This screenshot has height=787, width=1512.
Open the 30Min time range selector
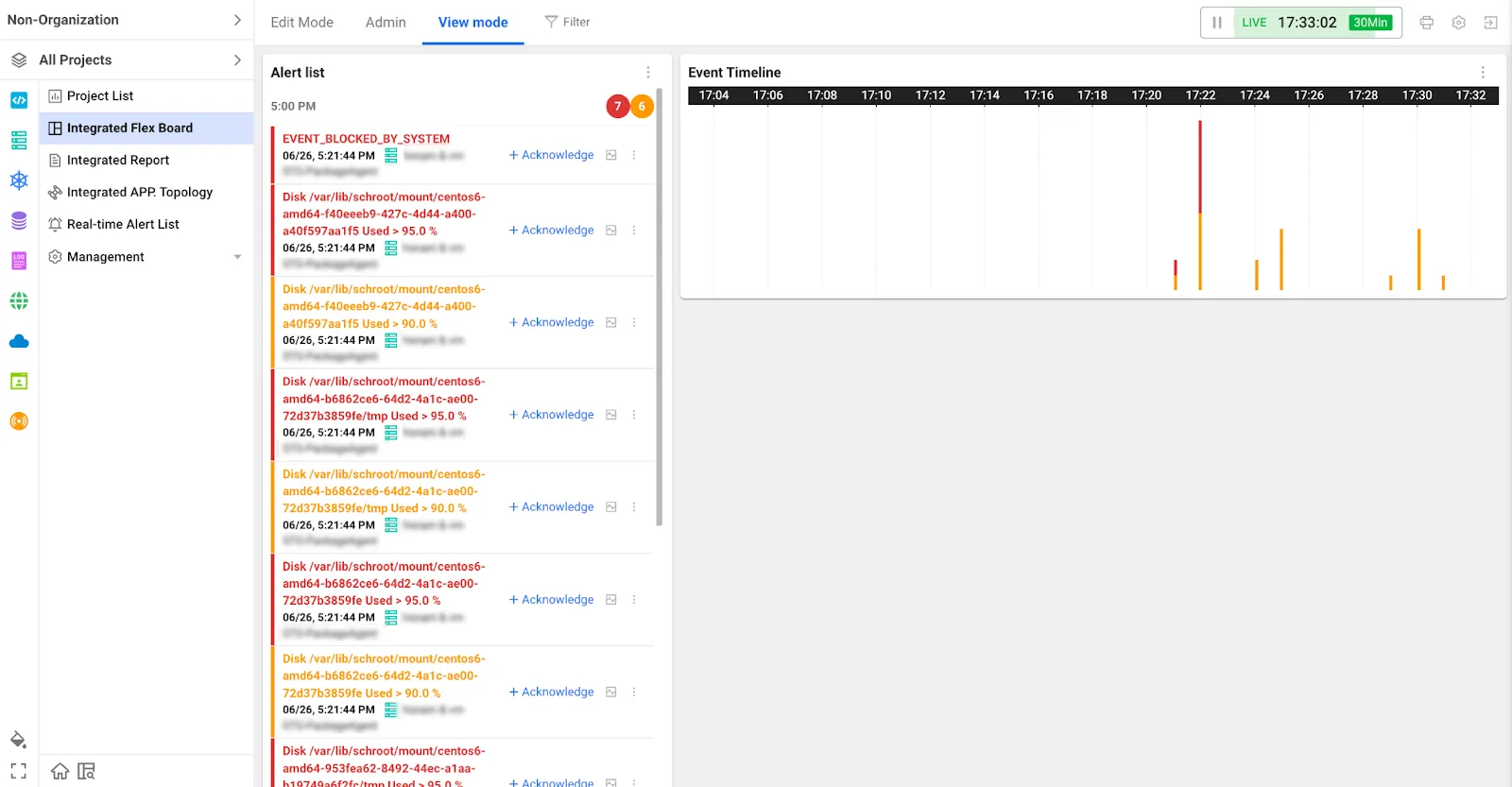1370,23
